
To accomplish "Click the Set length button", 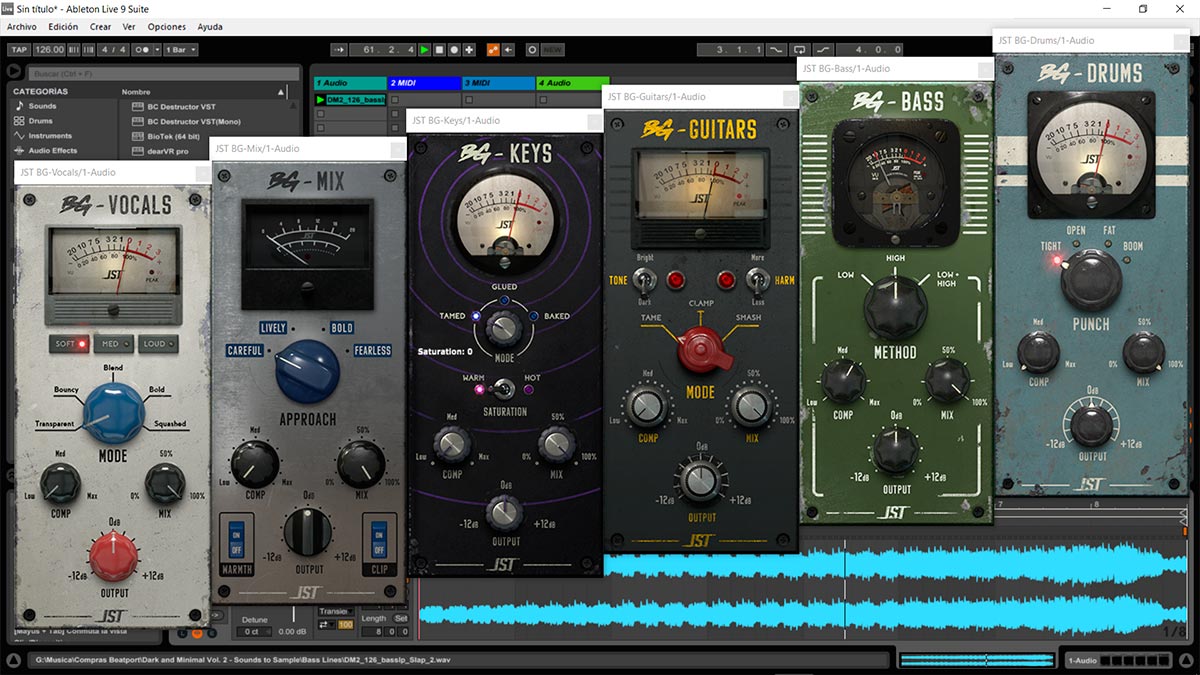I will point(400,618).
